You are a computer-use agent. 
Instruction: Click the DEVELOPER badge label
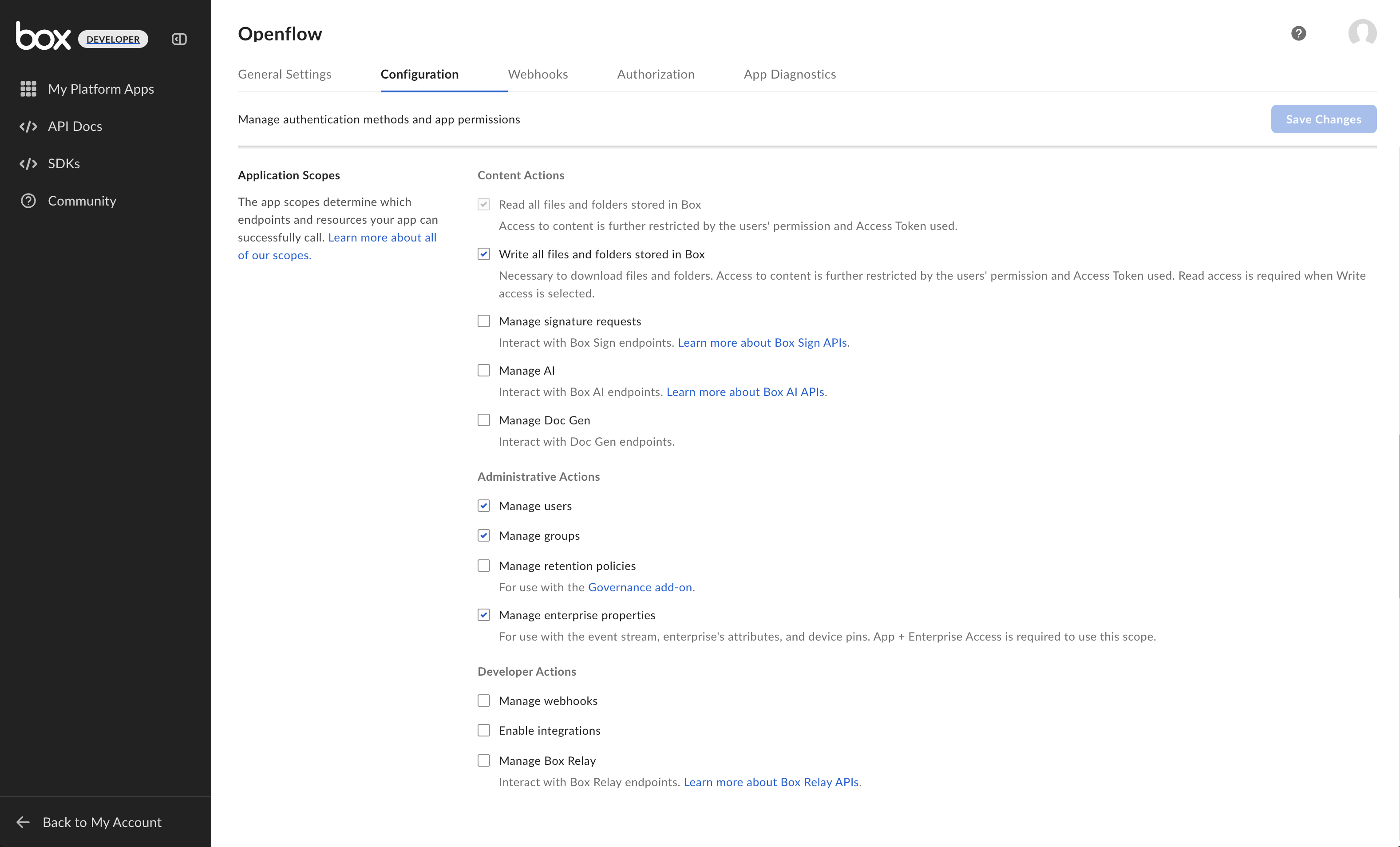pos(113,39)
